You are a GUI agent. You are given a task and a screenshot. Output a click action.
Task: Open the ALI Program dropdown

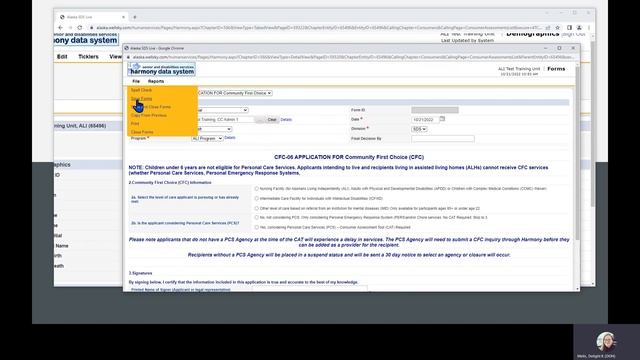(207, 139)
